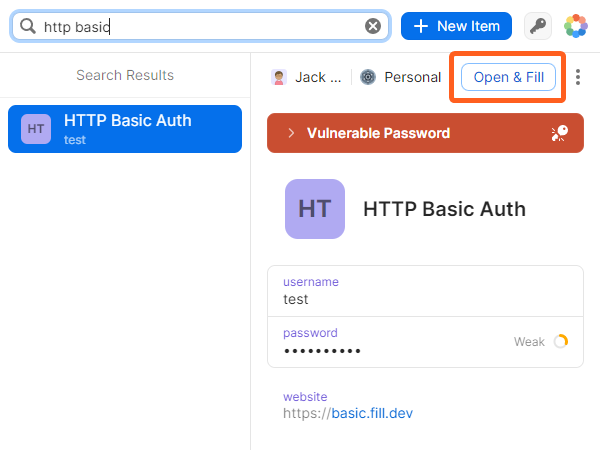Click the magnifier icon in search bar

28,26
